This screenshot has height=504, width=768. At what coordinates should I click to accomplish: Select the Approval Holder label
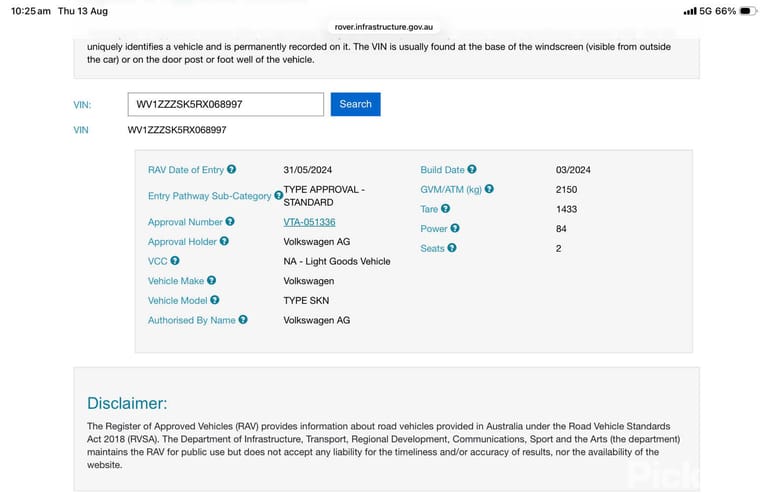pyautogui.click(x=182, y=242)
